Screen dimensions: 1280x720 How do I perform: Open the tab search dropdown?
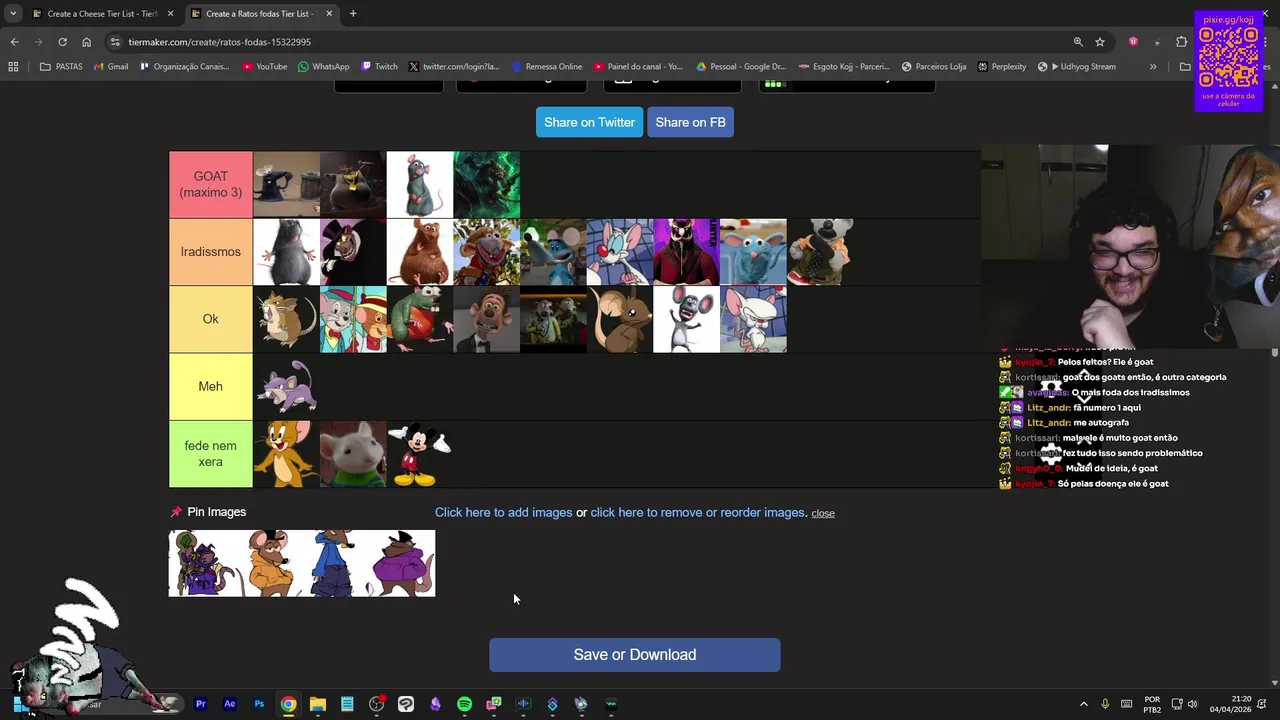coord(13,14)
